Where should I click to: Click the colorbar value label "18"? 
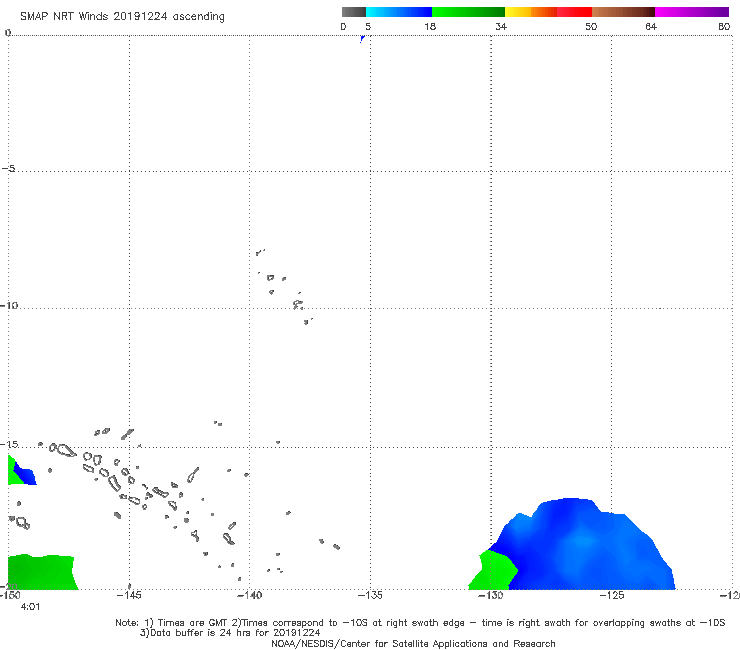tap(430, 26)
